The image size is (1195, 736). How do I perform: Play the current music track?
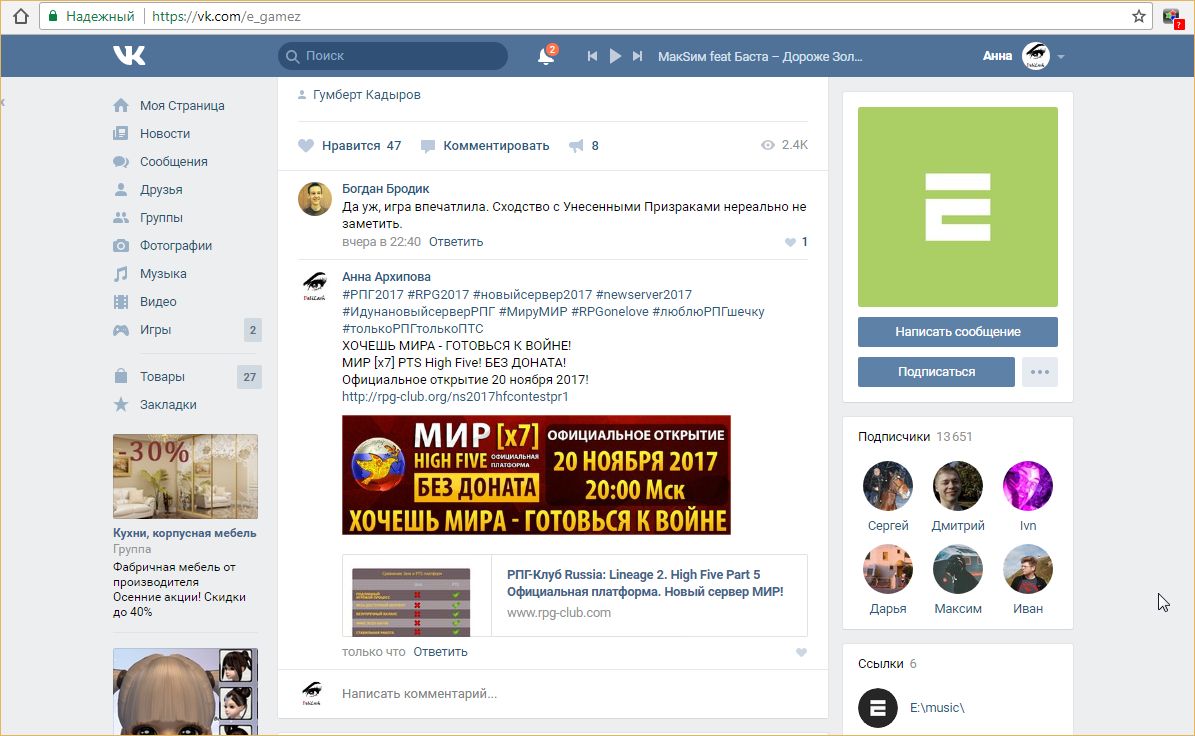pos(615,56)
